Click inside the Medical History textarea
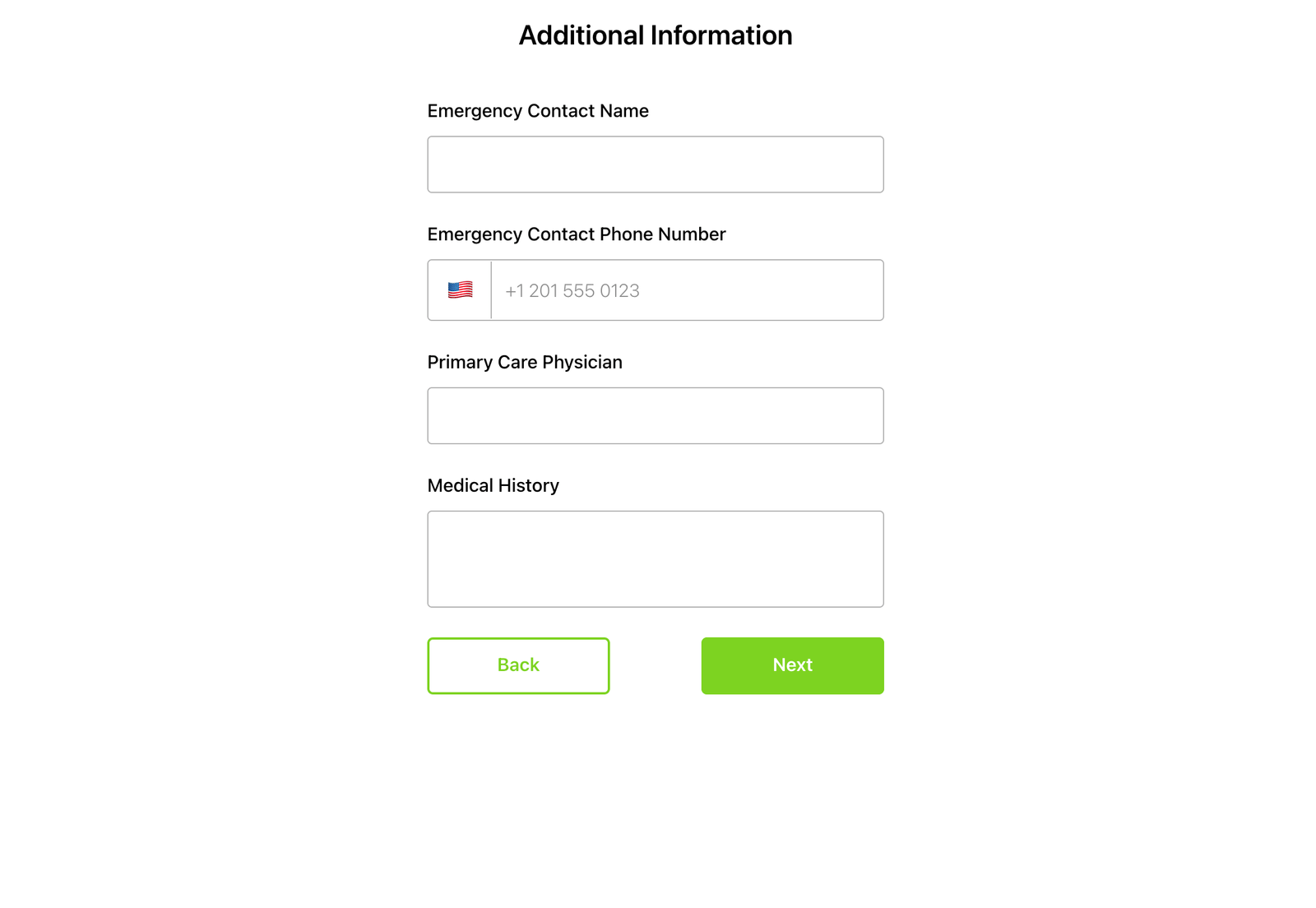This screenshot has height=908, width=1316. (655, 558)
